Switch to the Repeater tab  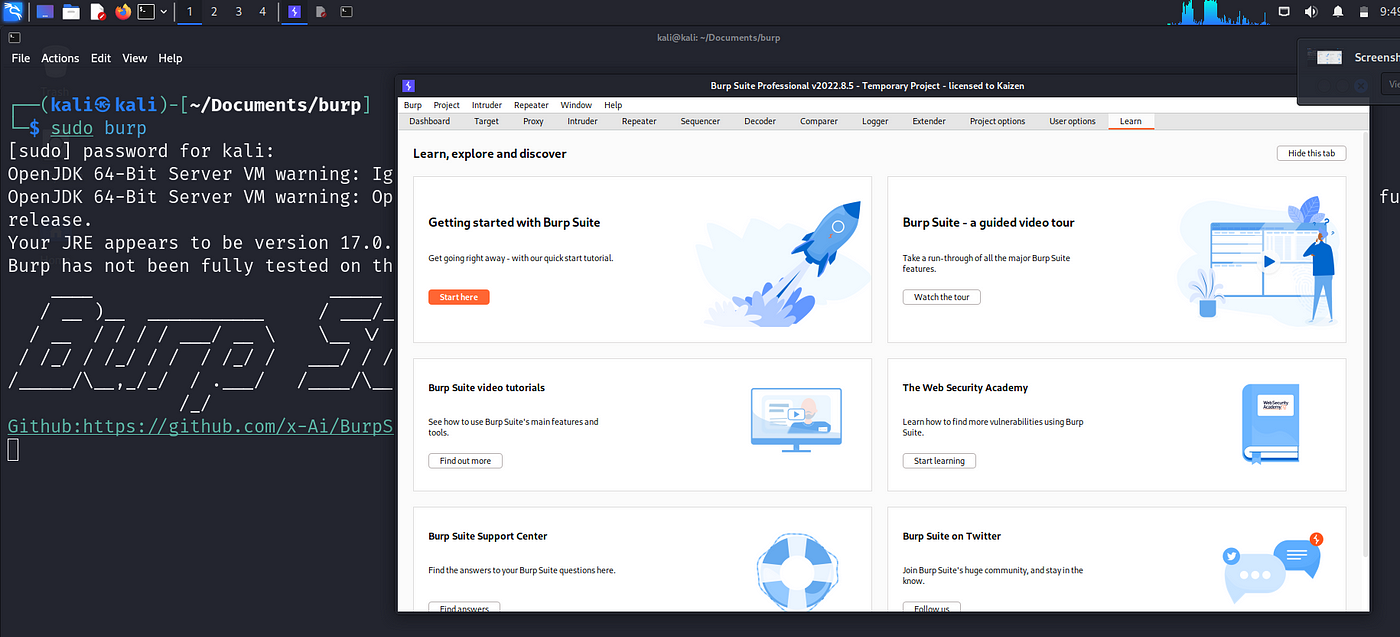coord(639,121)
